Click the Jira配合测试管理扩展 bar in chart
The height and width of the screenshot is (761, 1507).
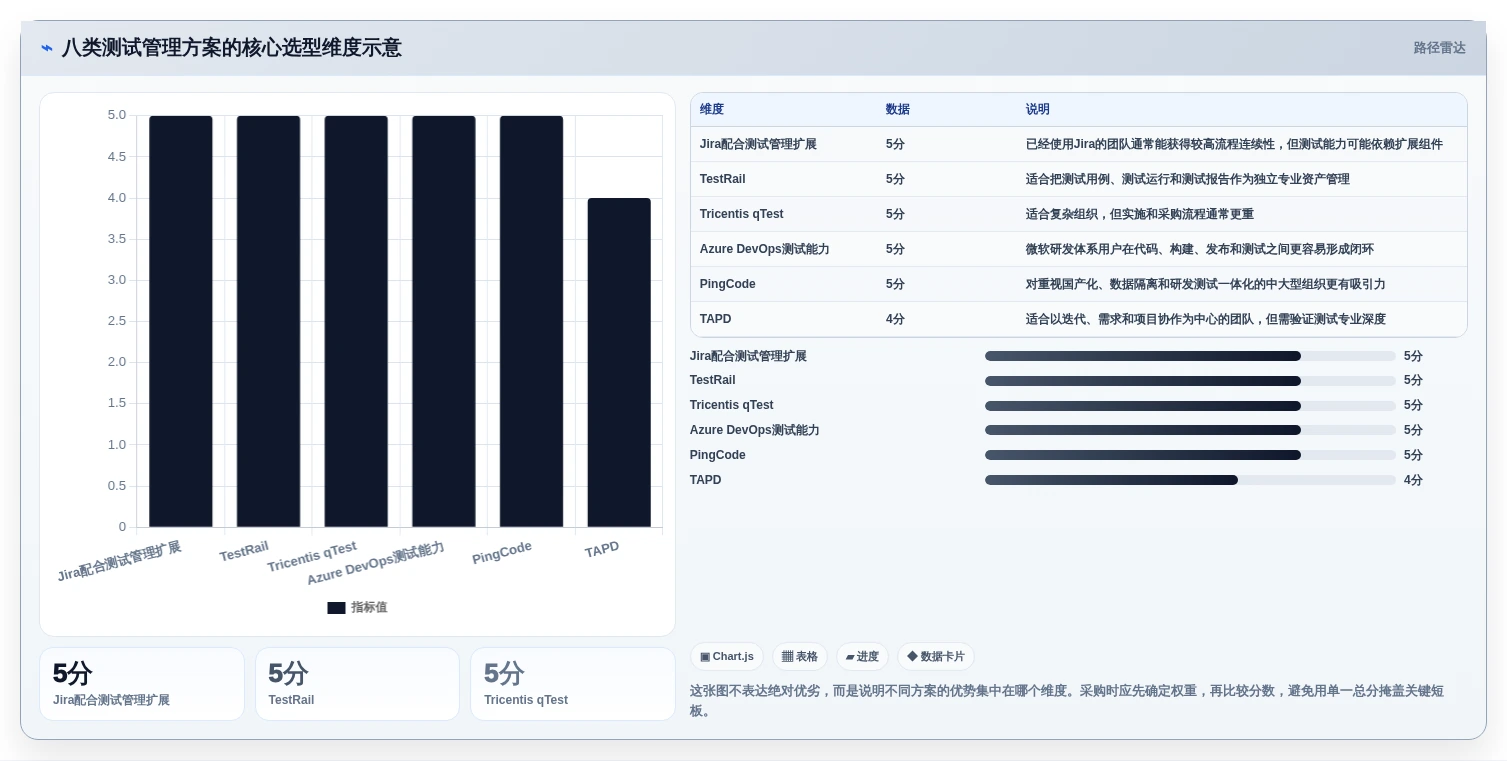(181, 321)
